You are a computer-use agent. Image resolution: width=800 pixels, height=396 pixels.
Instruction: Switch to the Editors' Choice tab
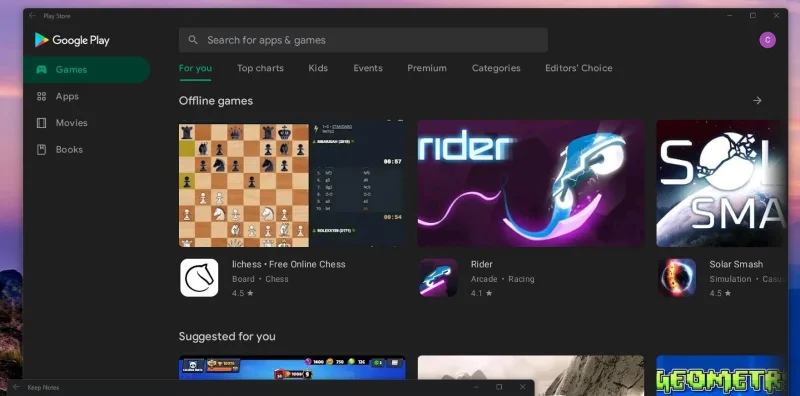pos(579,68)
